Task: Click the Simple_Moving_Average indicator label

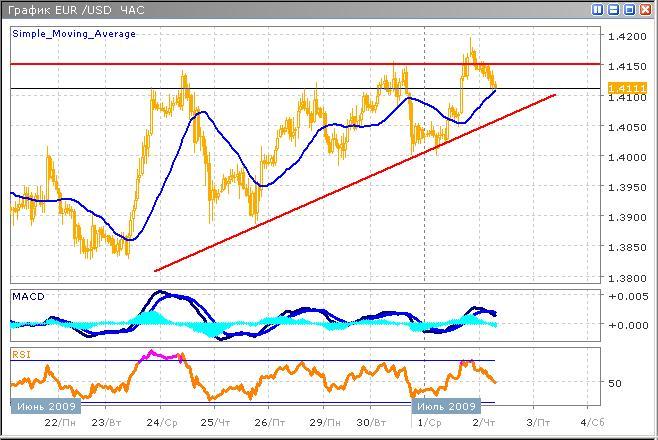Action: point(73,34)
